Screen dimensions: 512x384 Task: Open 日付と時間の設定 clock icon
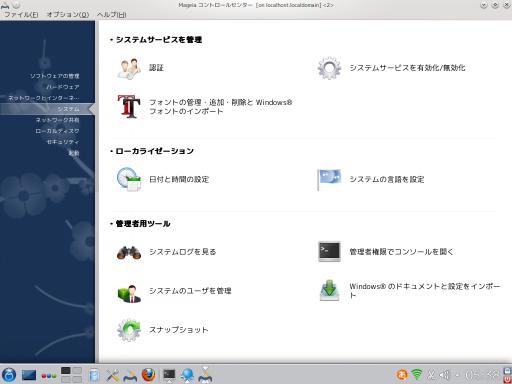129,179
